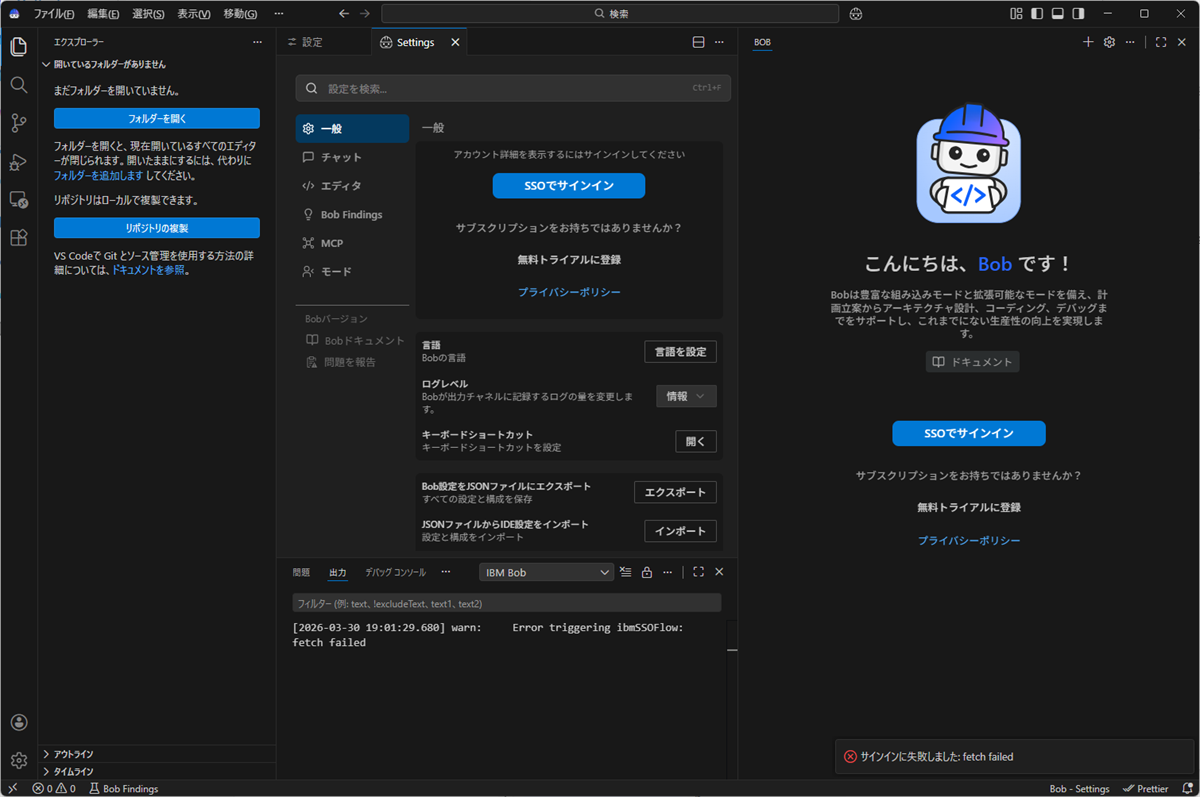Screen dimensions: 1200x797
Task: Open the output panel more actions ellipsis
Action: (667, 572)
